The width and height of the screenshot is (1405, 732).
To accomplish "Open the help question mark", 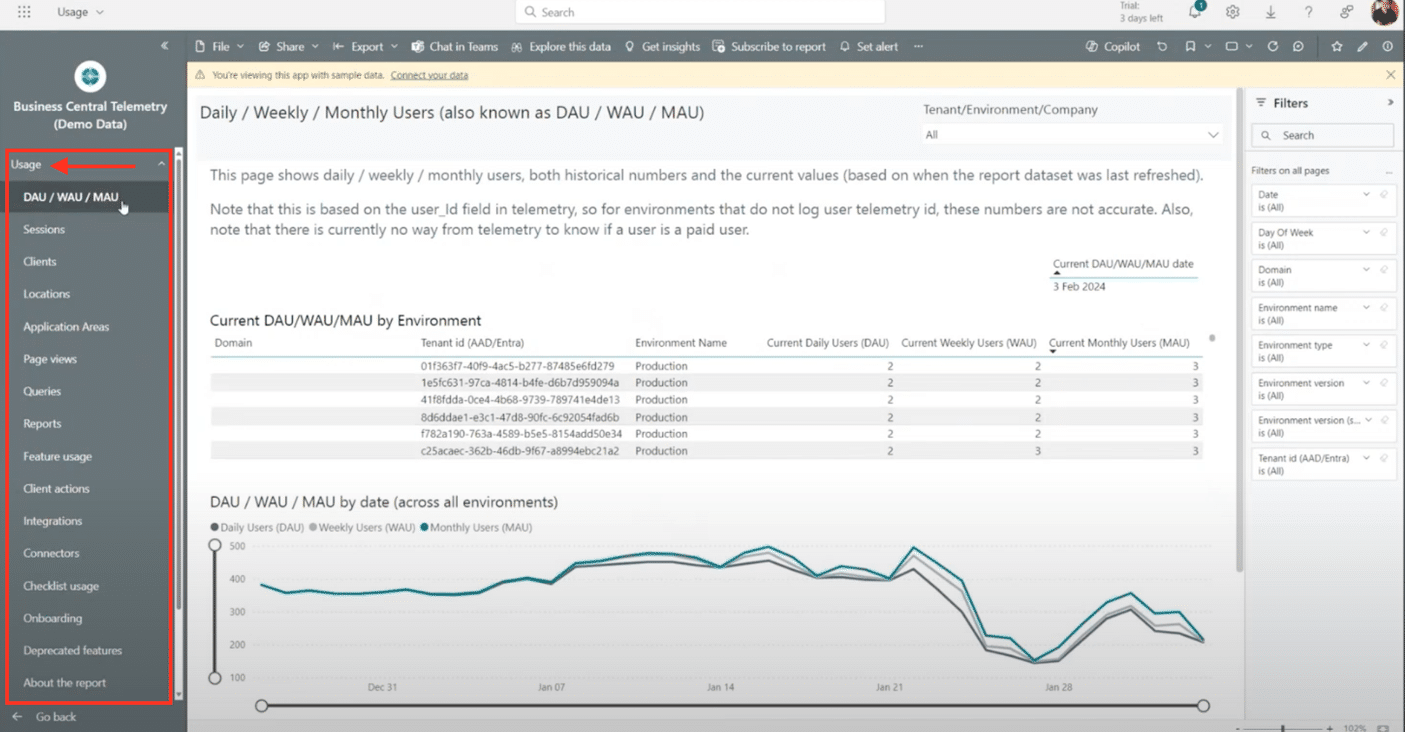I will pyautogui.click(x=1309, y=12).
